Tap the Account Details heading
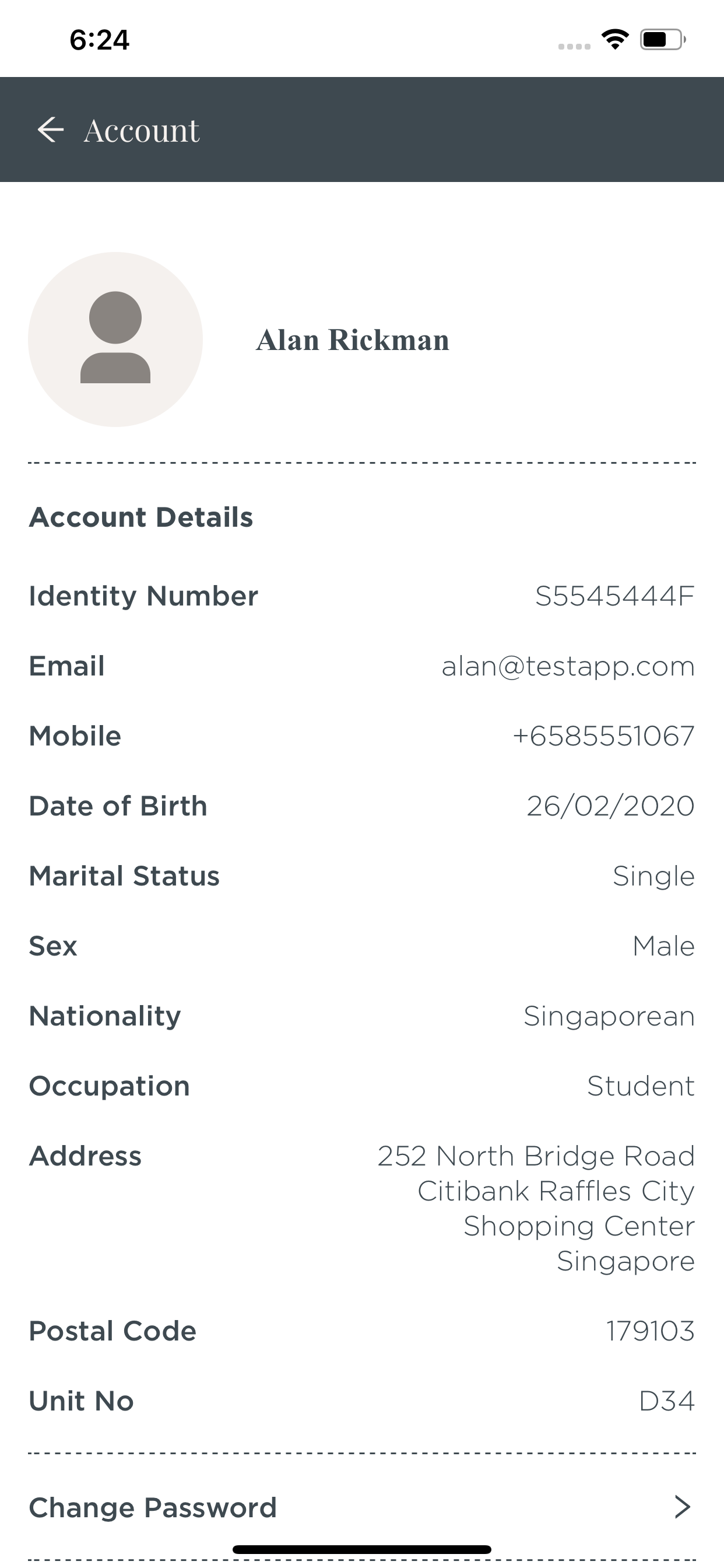The width and height of the screenshot is (724, 1568). pos(141,517)
